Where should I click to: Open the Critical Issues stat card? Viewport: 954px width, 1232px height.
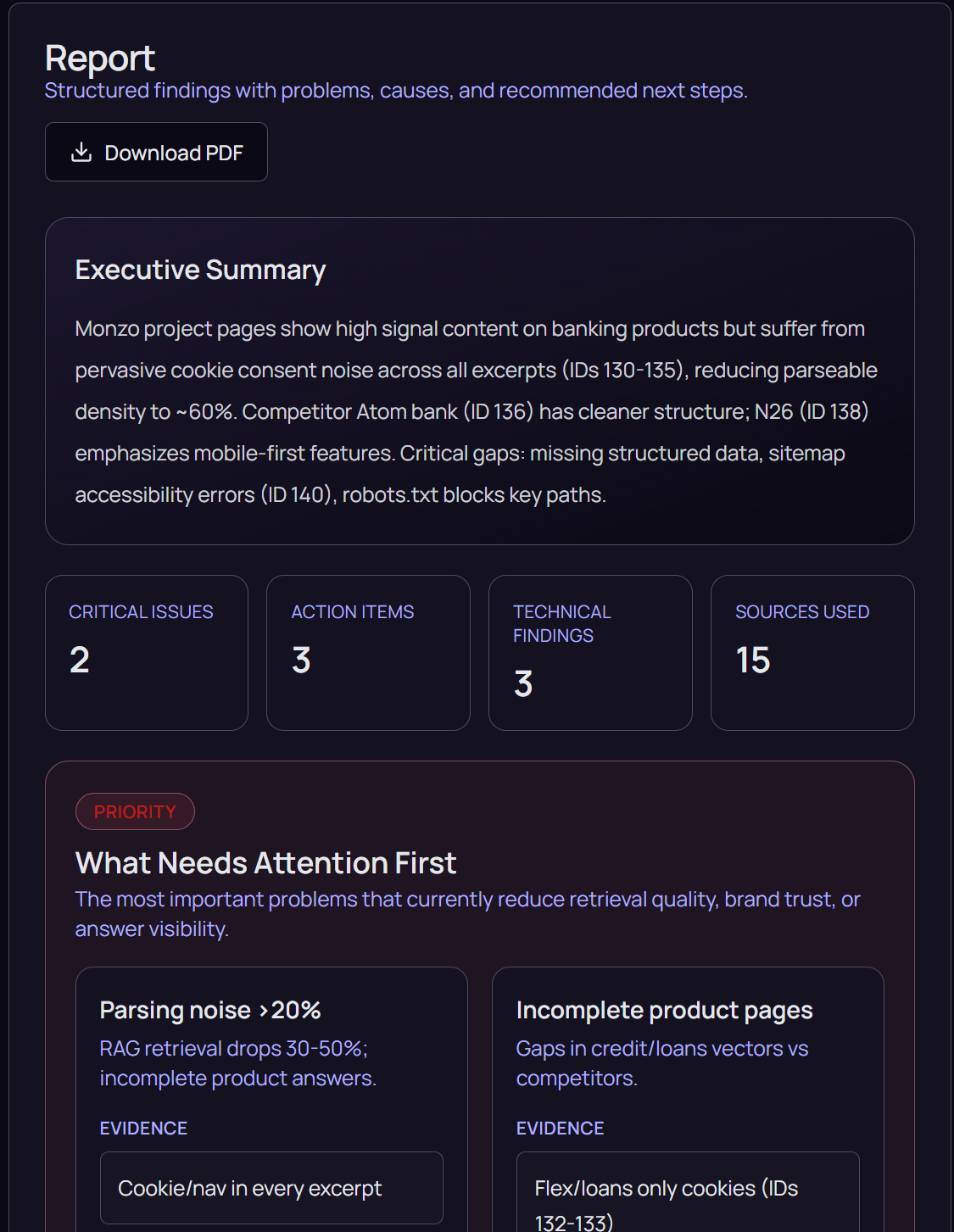click(146, 652)
